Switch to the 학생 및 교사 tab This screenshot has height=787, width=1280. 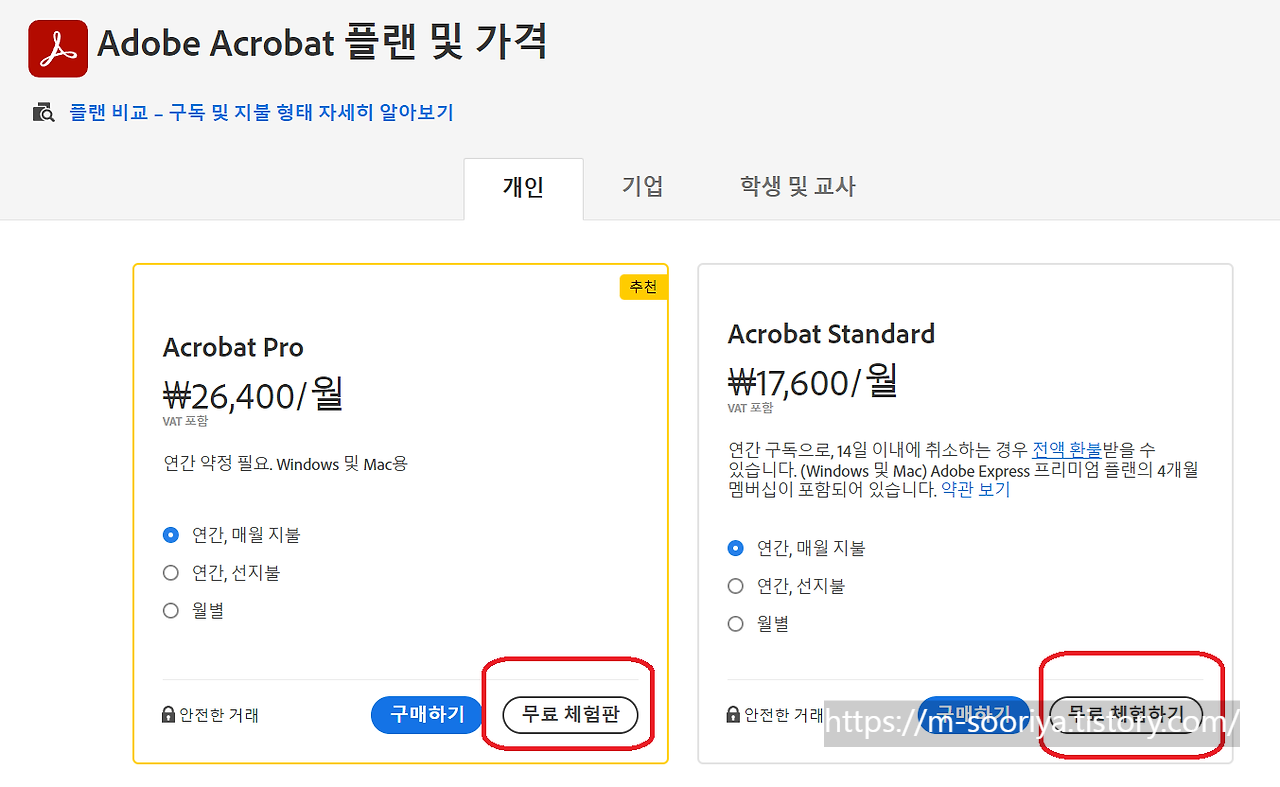pos(798,186)
